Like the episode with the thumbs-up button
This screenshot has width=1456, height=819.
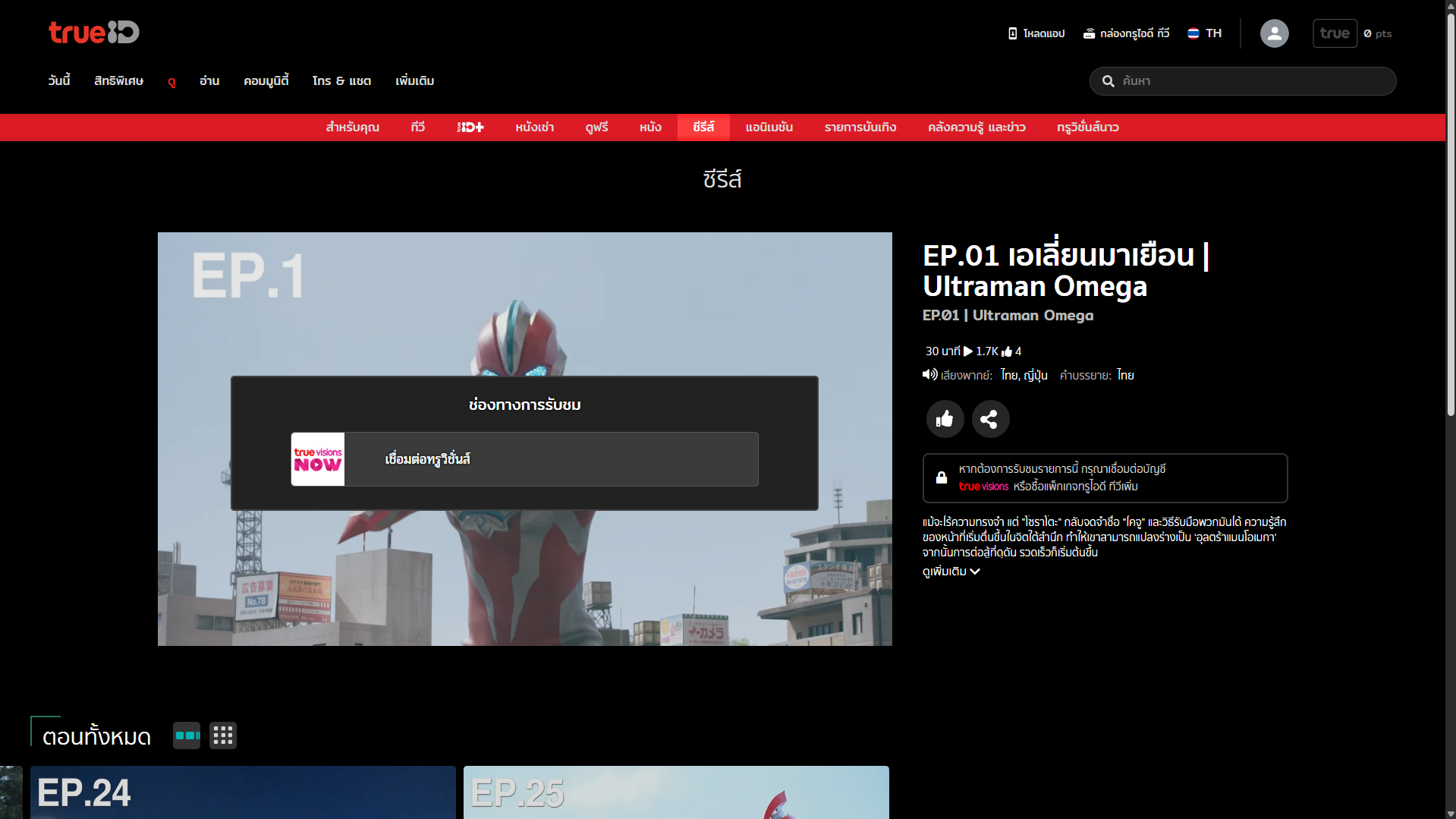point(945,419)
